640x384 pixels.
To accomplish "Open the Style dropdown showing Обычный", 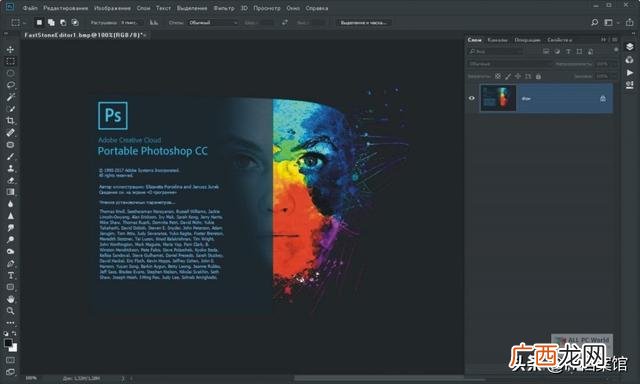I will coord(213,22).
